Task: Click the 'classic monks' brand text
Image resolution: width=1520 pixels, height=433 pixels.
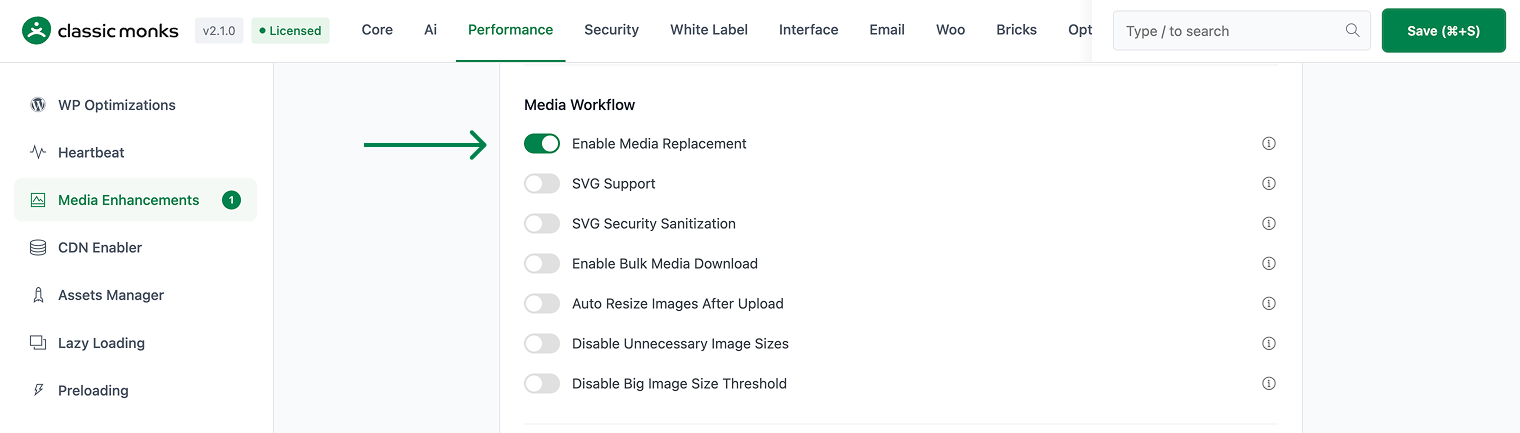Action: (118, 31)
